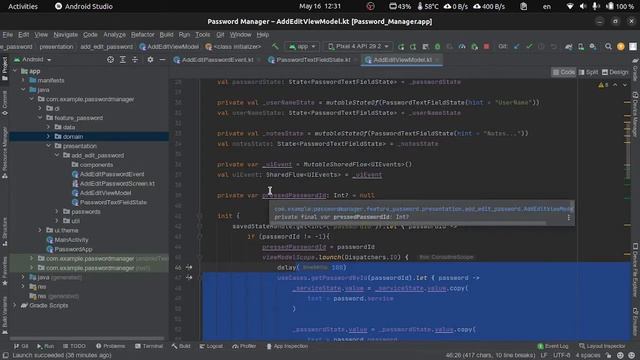Screen dimensions: 640x360
Task: Sync project with Gradle files icon
Action: (x=569, y=47)
